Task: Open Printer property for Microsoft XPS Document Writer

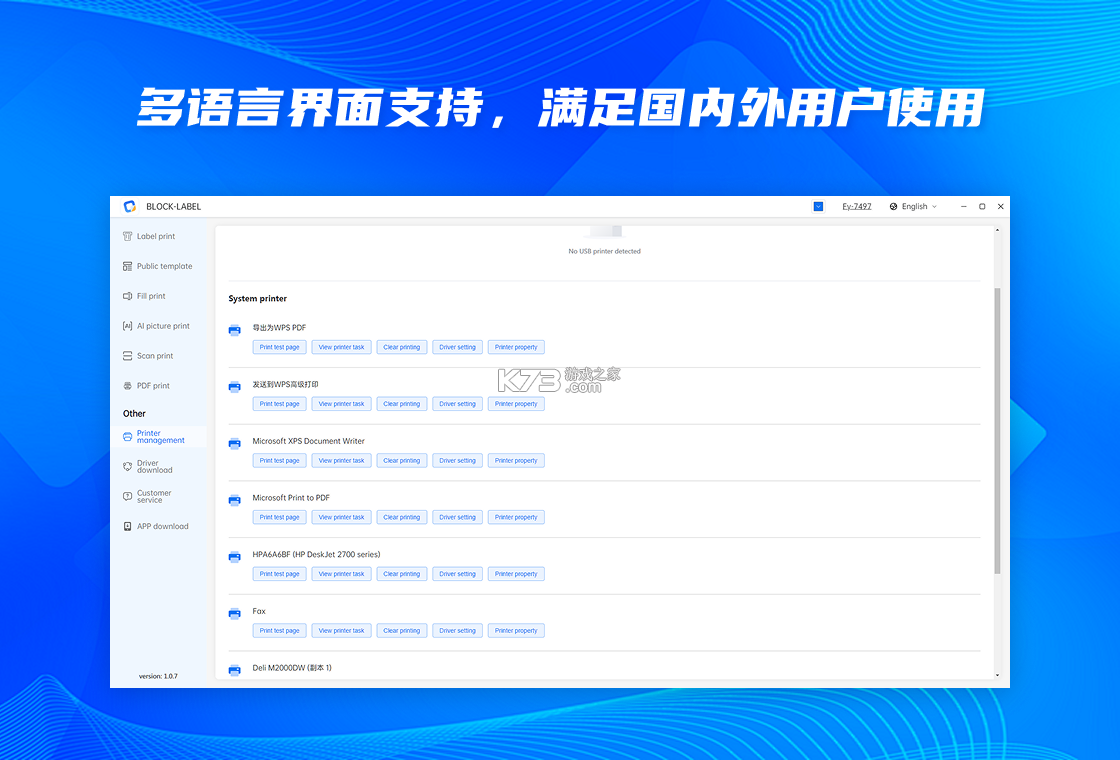Action: pos(516,461)
